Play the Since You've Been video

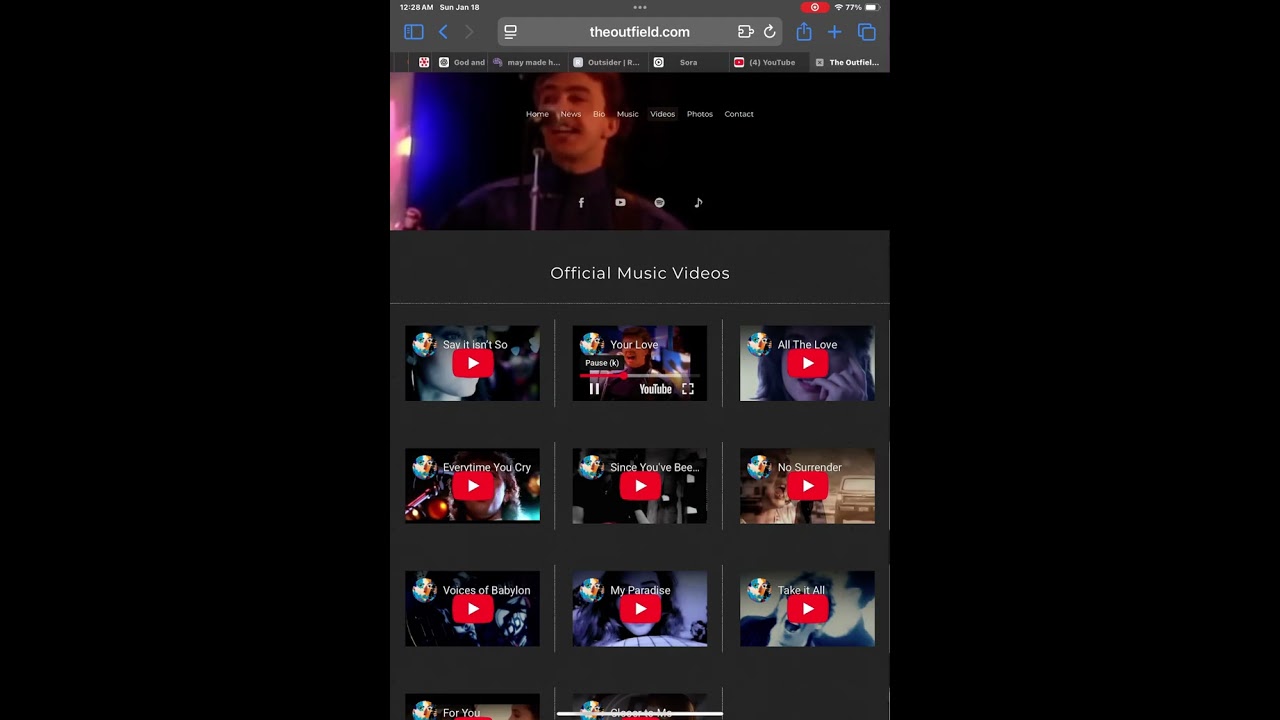(640, 487)
